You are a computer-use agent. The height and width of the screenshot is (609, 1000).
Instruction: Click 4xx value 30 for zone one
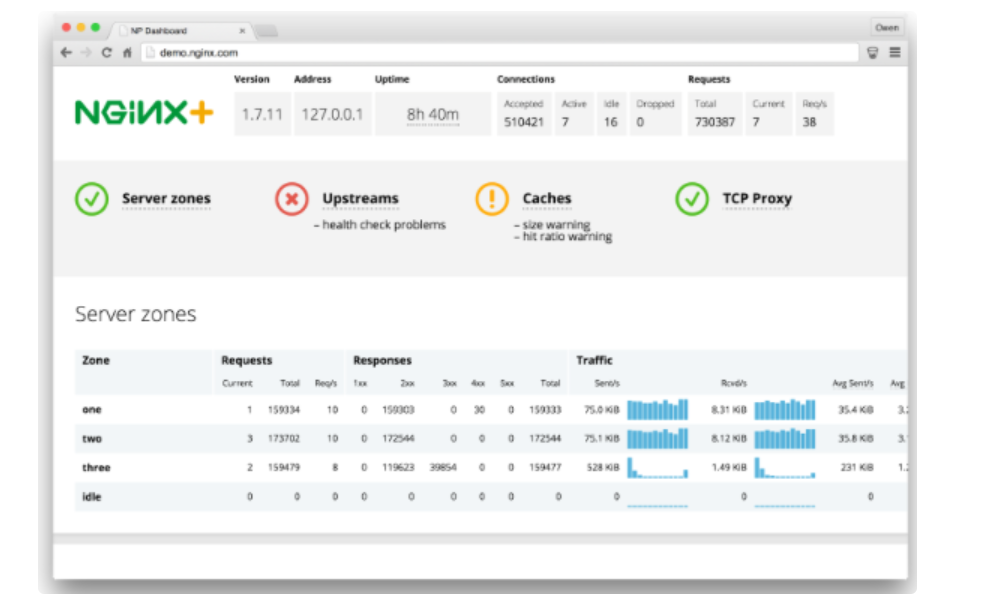tap(479, 409)
